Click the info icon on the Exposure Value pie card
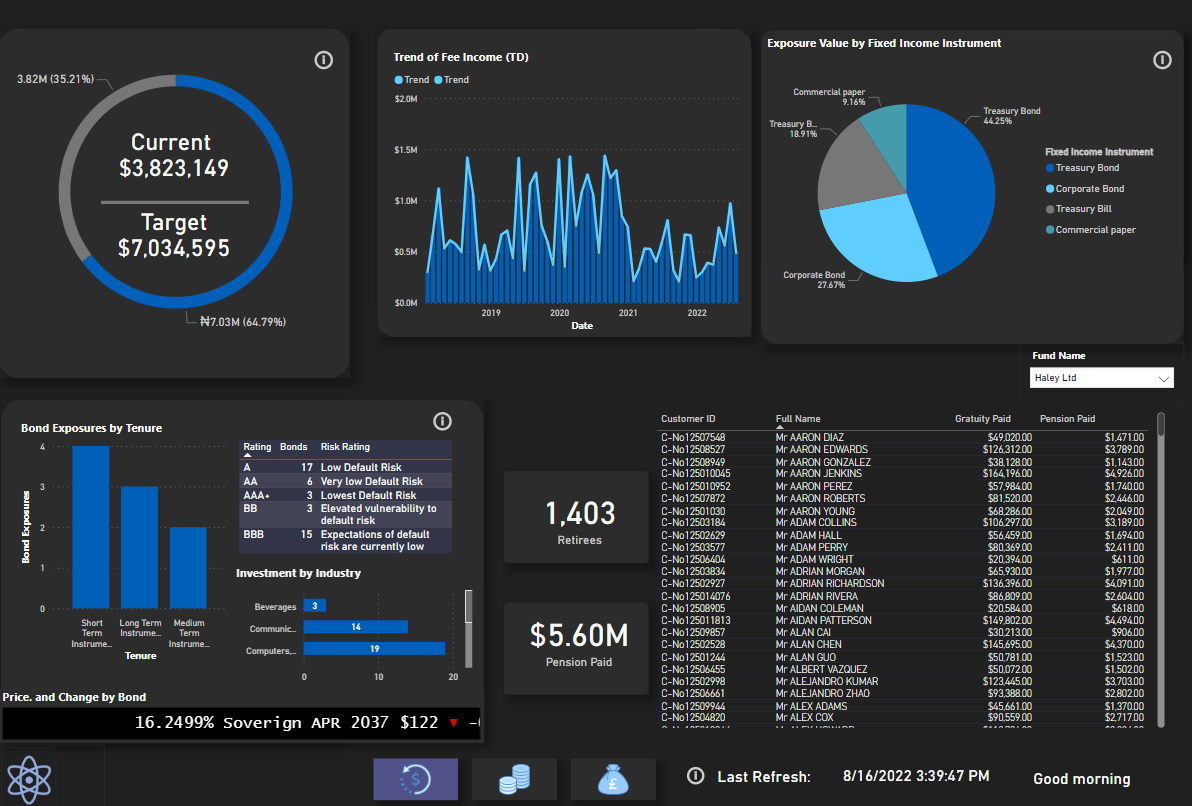The width and height of the screenshot is (1192, 806). (1161, 60)
